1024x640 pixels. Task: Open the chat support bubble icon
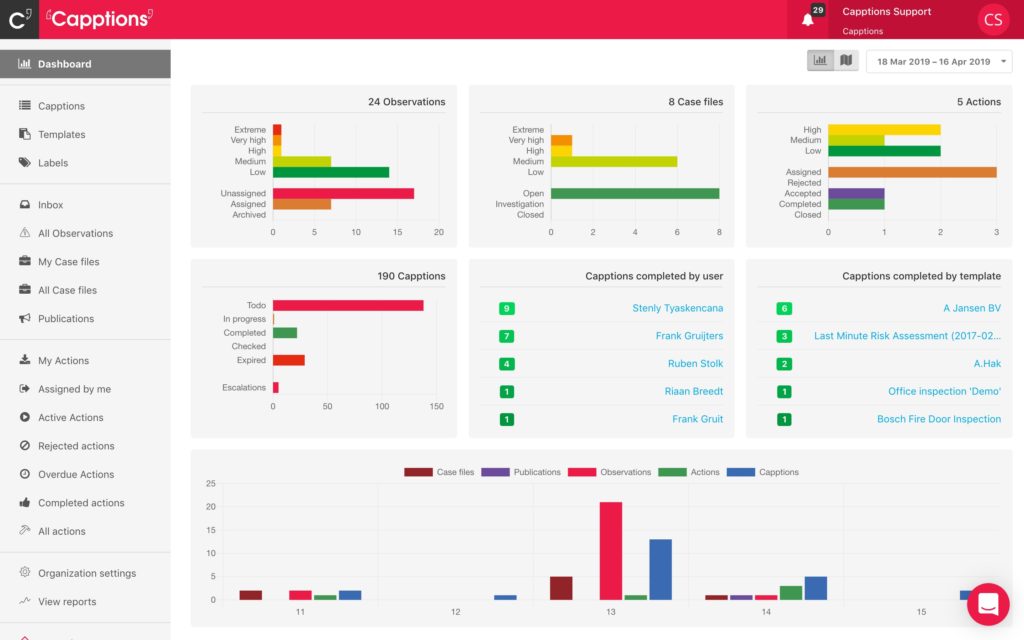tap(987, 604)
